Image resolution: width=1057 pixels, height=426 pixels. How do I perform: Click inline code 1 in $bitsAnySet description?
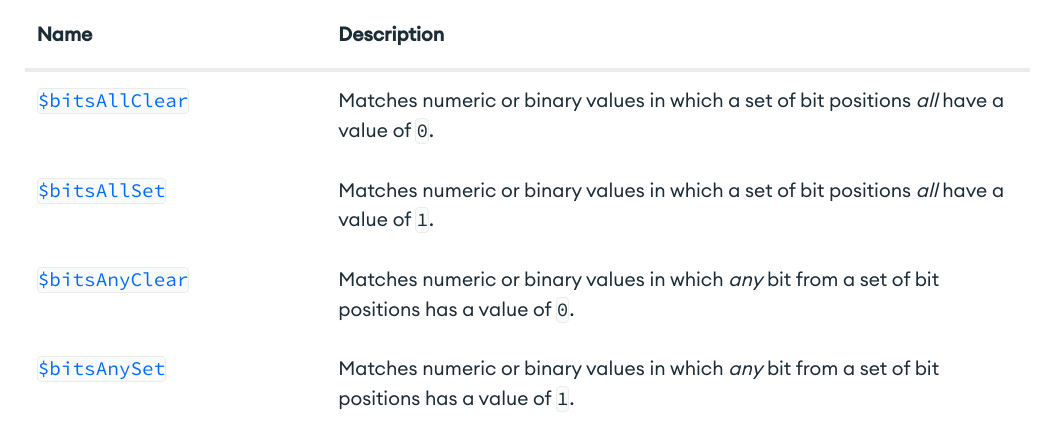click(x=562, y=398)
